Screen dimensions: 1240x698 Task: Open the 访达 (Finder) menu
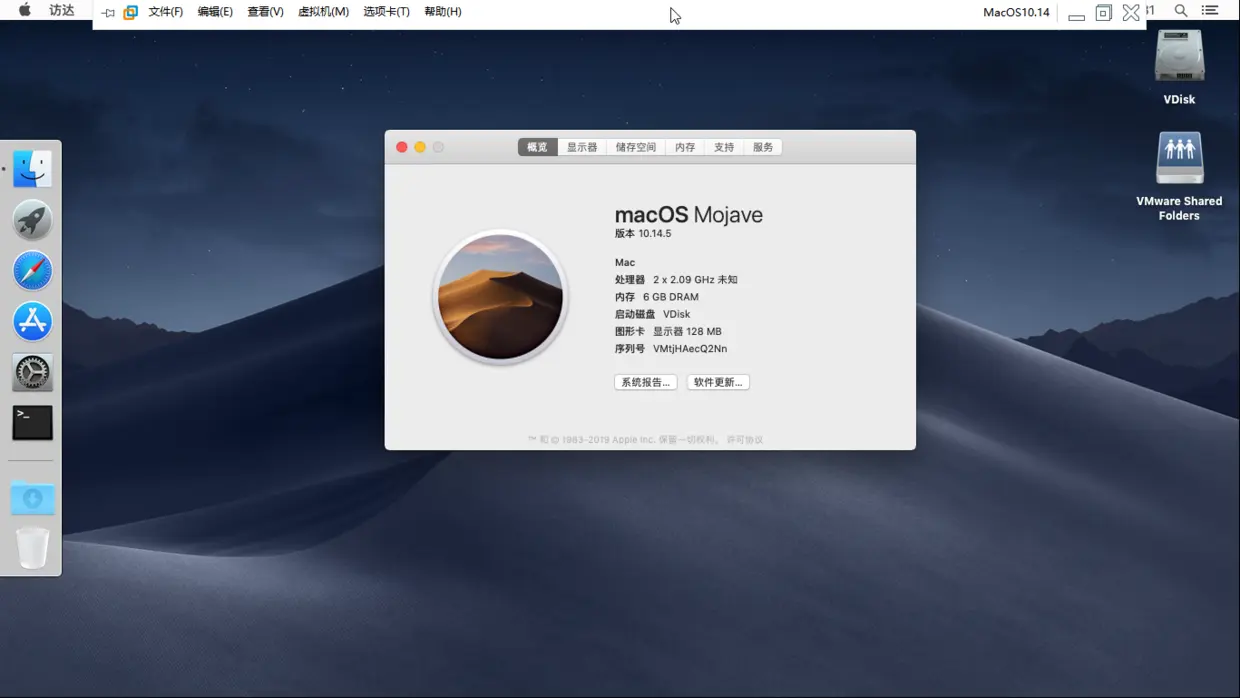tap(62, 11)
